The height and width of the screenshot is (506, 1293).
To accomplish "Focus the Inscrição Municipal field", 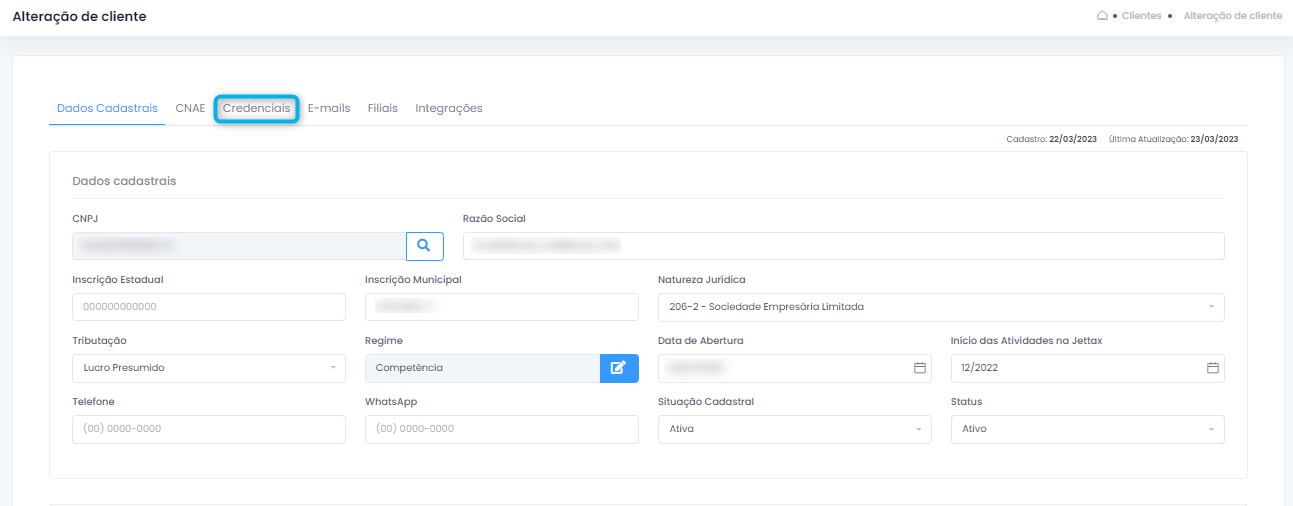I will pos(502,307).
